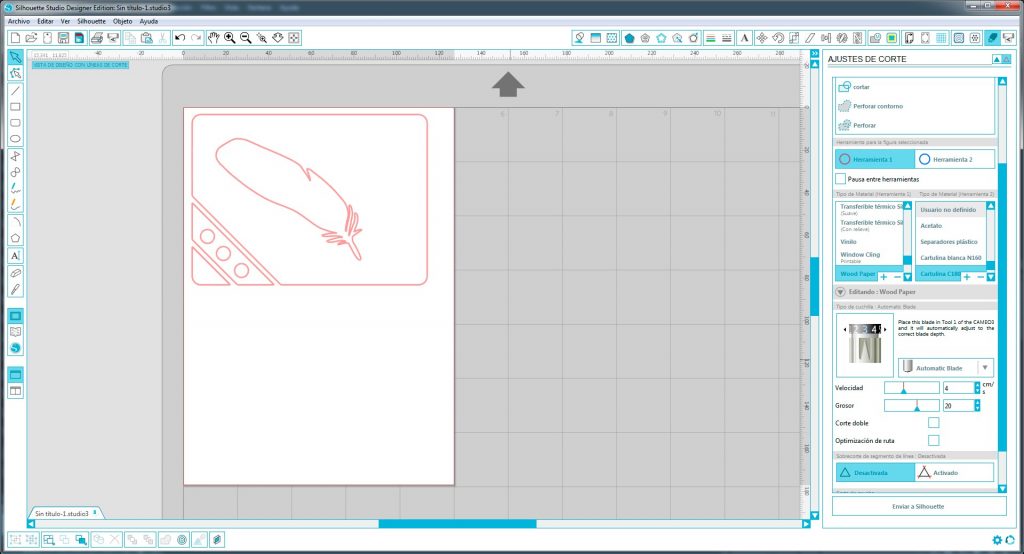Add a material to the Herramienta 1 list

(884, 277)
